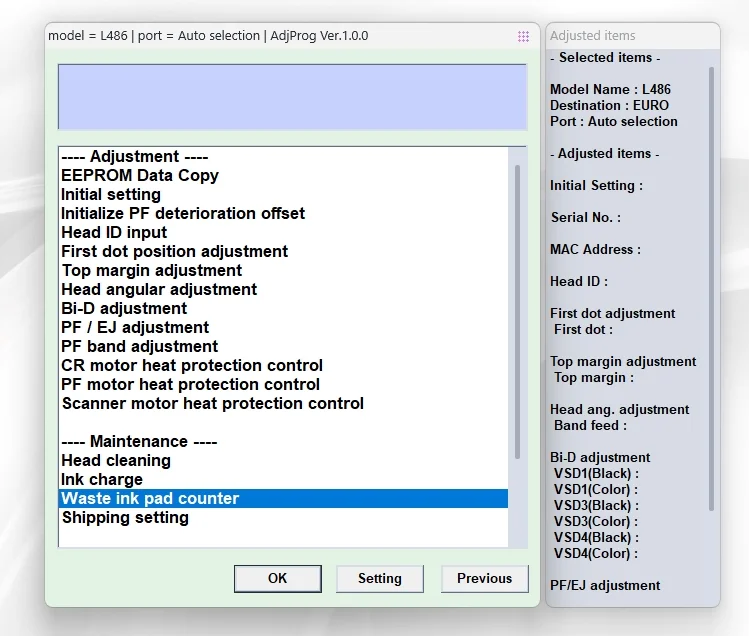Choose PF band adjustment option

point(283,346)
